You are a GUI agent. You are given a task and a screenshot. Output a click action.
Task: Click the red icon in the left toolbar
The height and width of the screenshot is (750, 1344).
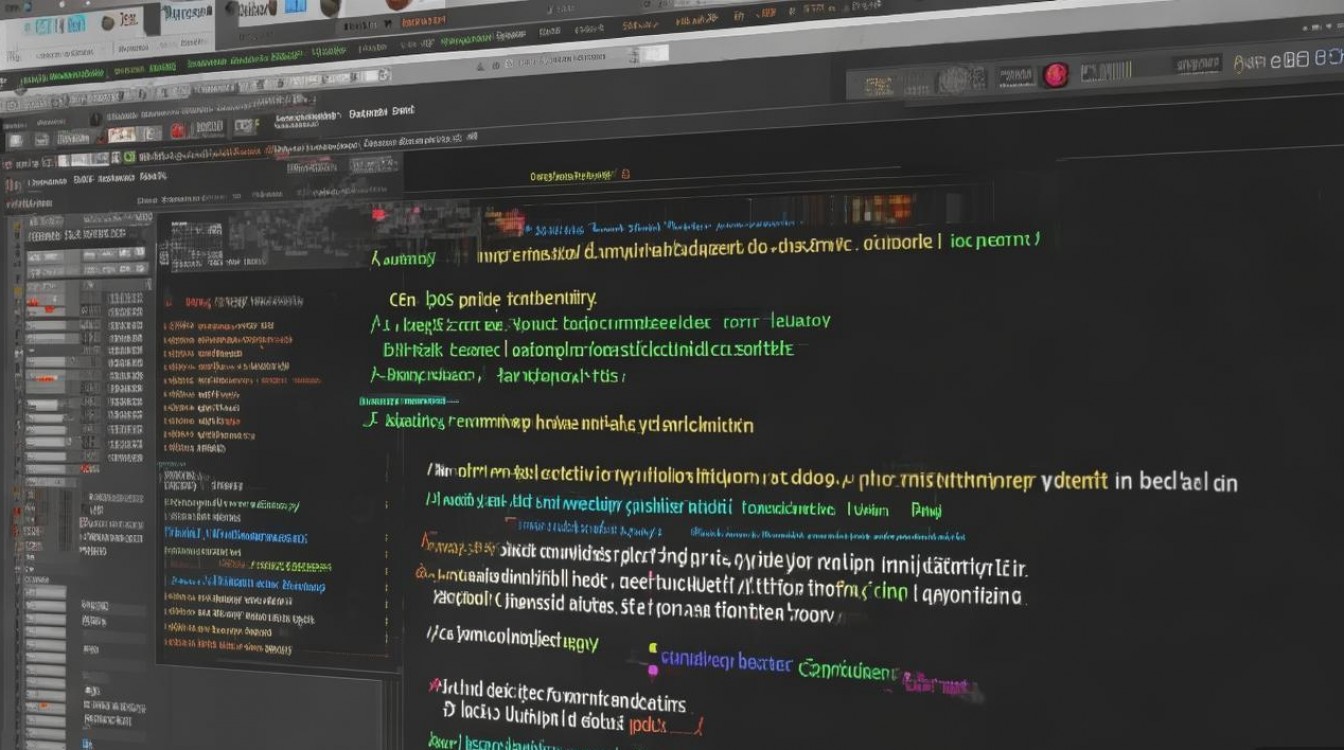[x=178, y=131]
